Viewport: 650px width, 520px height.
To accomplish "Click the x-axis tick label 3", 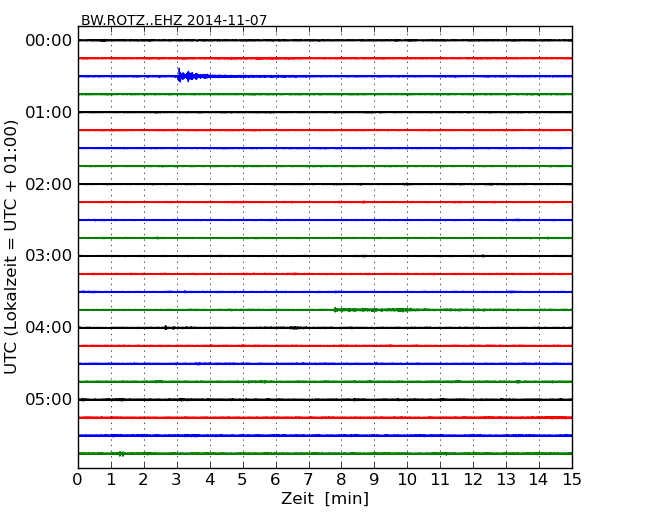I will click(x=177, y=480).
